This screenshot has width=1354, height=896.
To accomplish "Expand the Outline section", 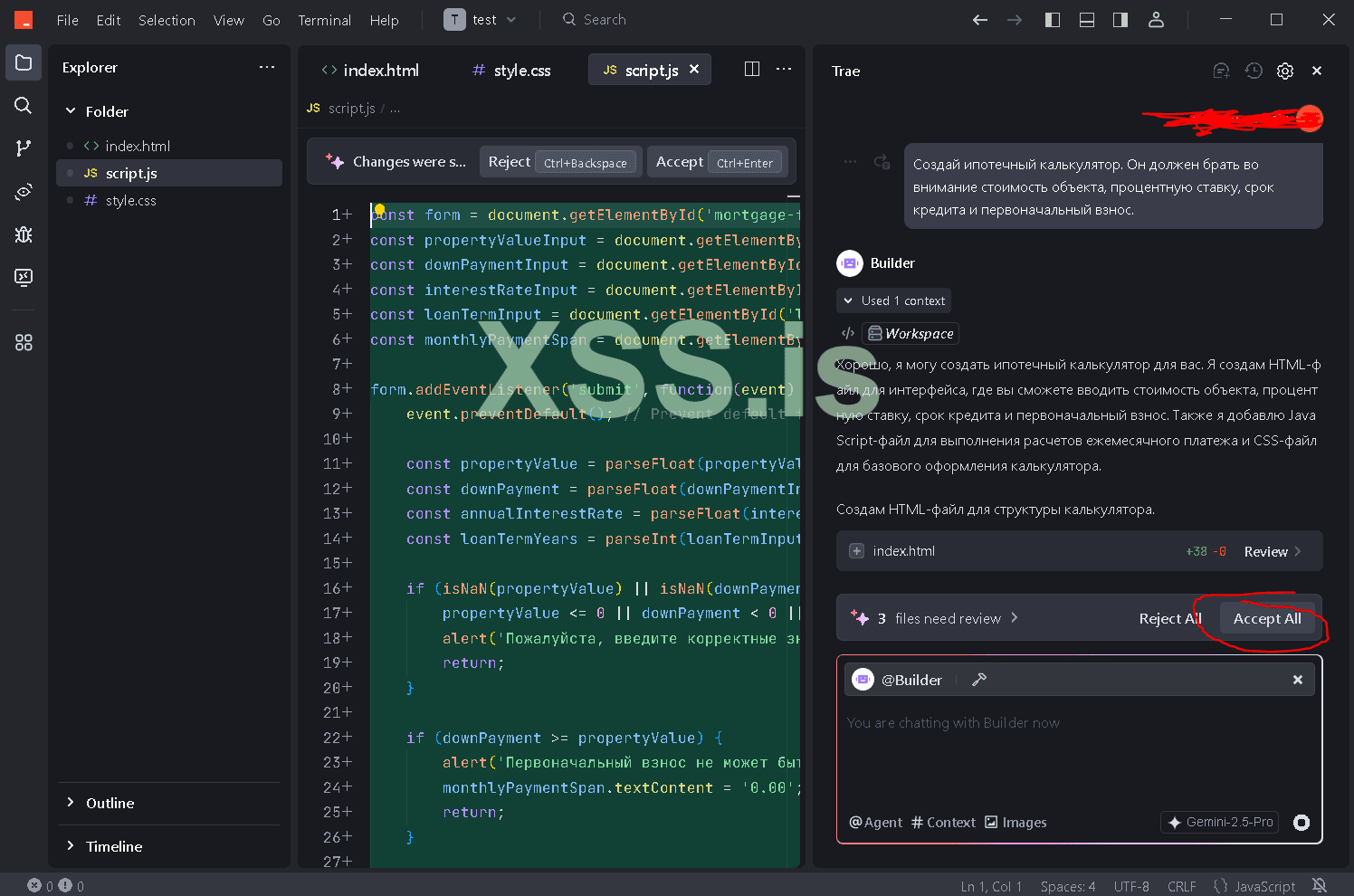I will 110,803.
